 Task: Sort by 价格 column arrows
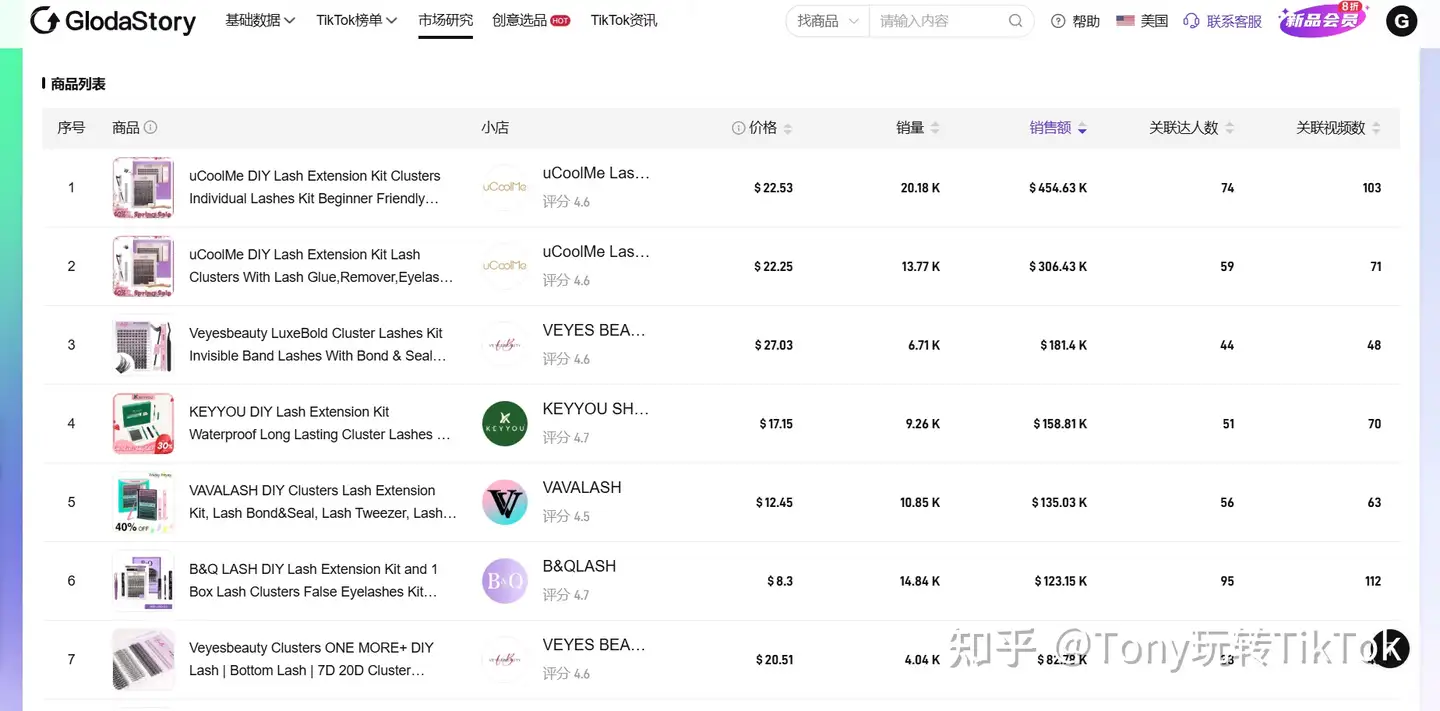tap(787, 128)
